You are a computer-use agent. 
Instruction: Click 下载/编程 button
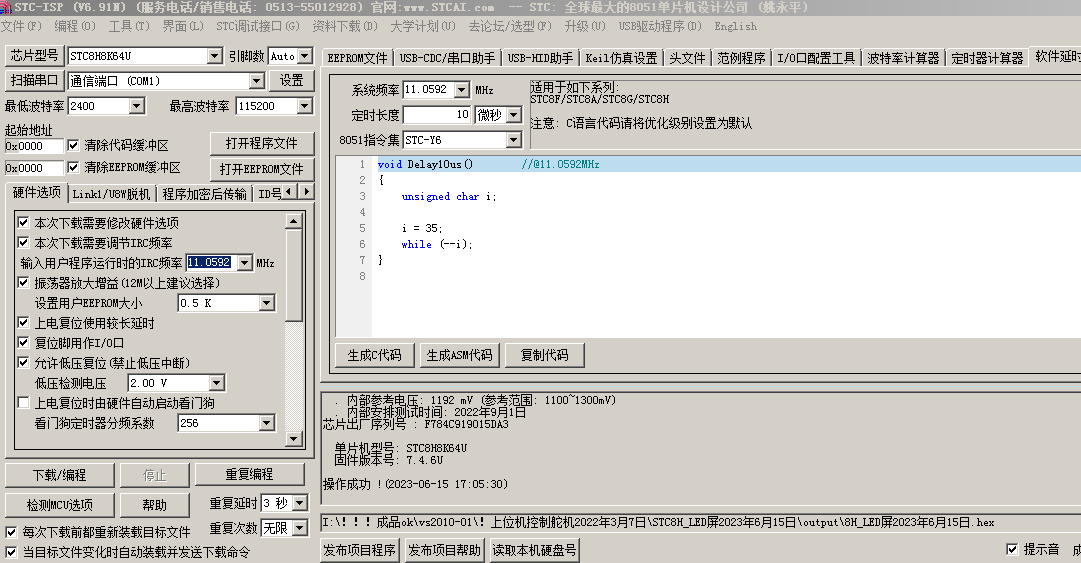coord(59,475)
